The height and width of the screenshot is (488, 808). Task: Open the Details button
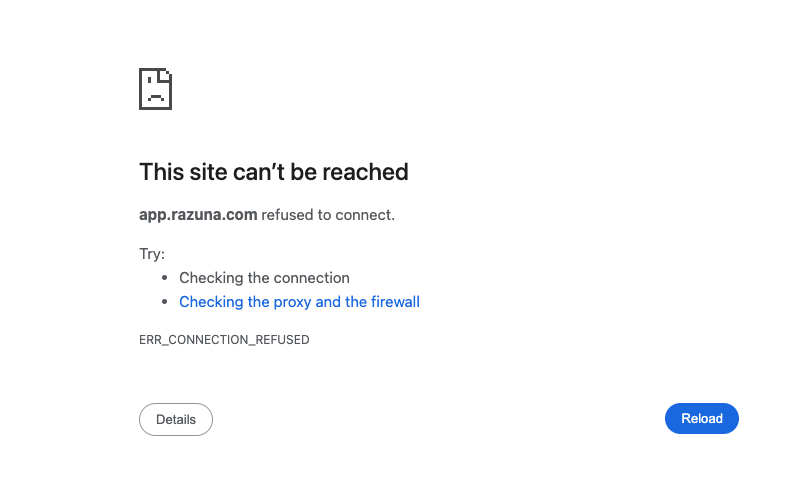tap(176, 419)
